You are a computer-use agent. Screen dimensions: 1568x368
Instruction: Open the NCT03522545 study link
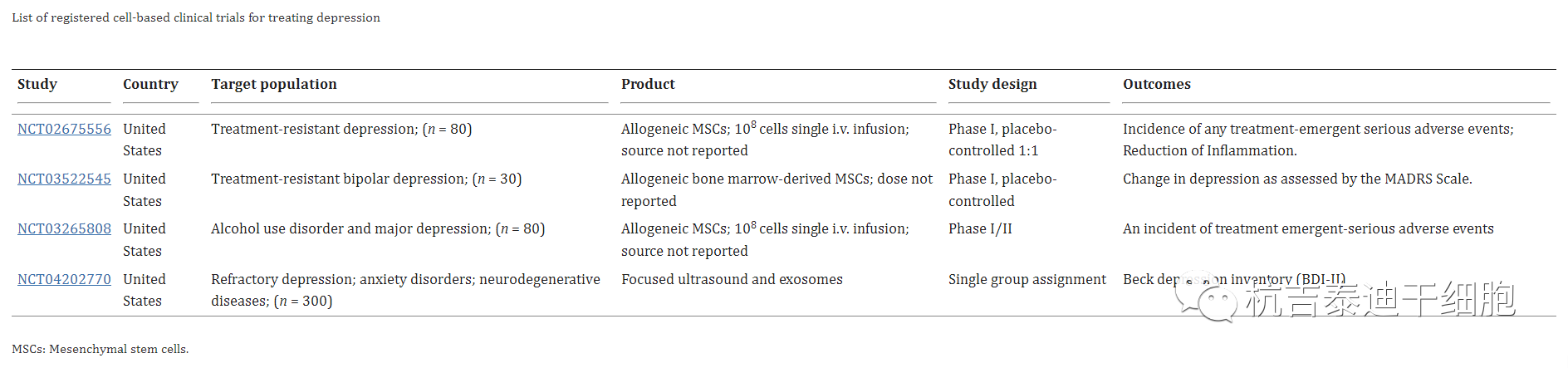tap(64, 179)
